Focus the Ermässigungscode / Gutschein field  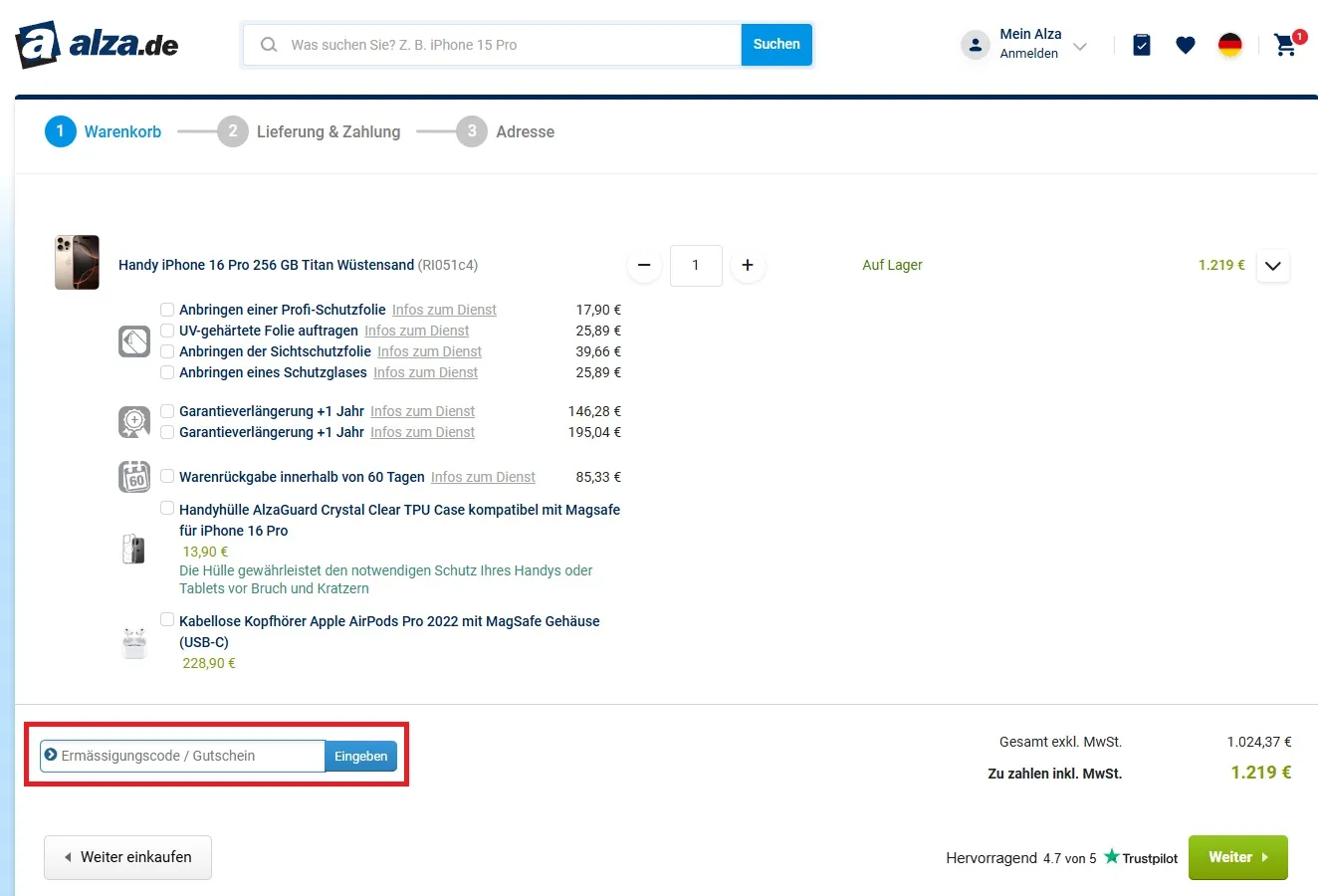coord(189,757)
